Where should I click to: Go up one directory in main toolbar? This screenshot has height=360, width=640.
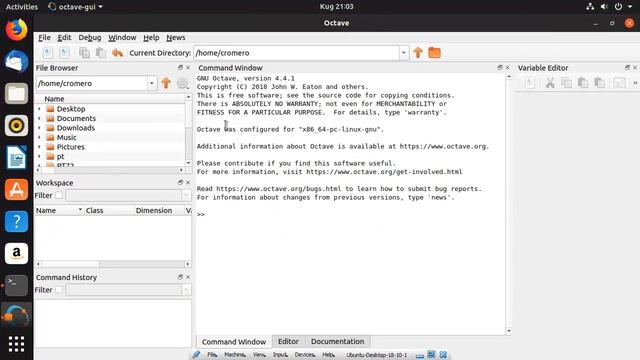(418, 53)
